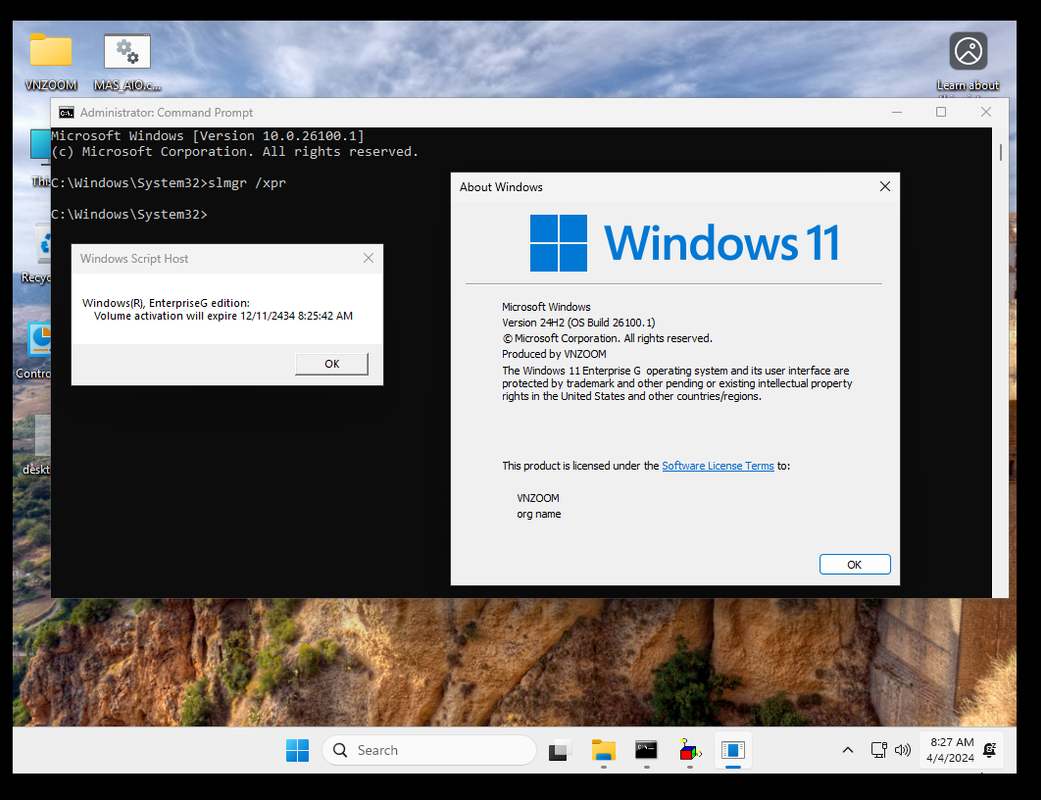
Task: Open File Explorer from the taskbar
Action: 603,750
